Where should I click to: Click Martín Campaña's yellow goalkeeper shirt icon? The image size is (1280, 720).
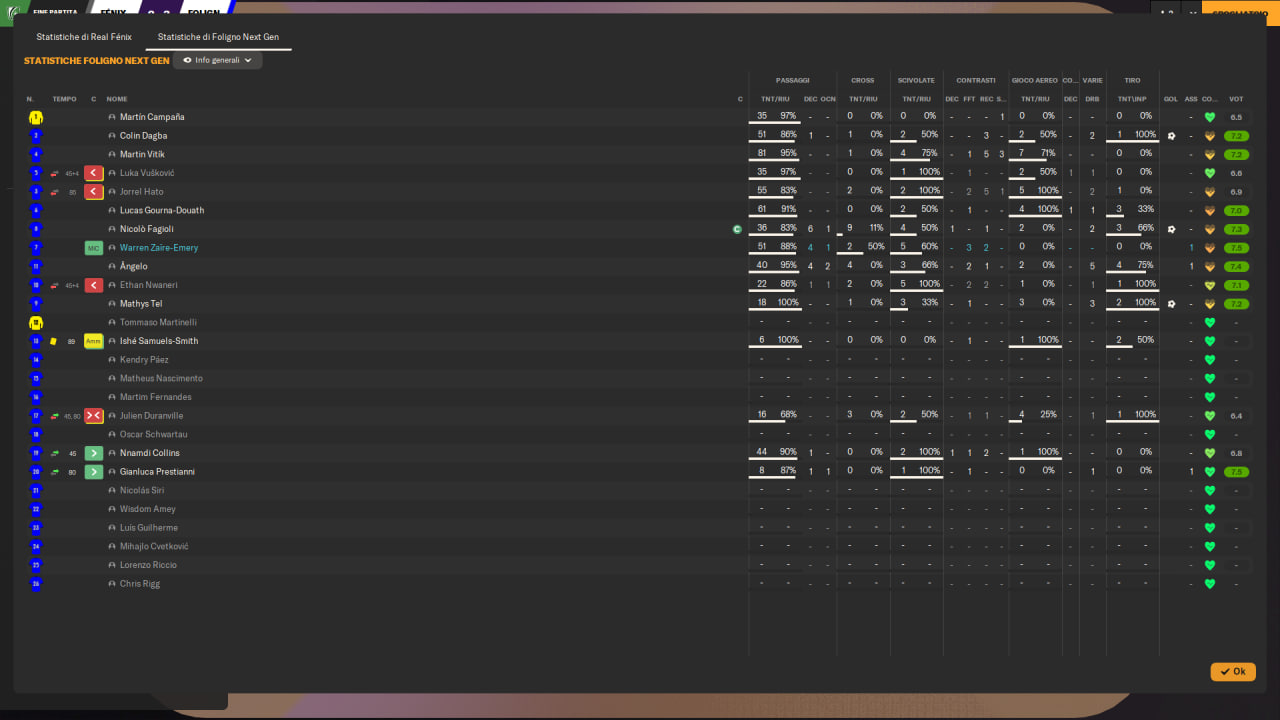[36, 117]
